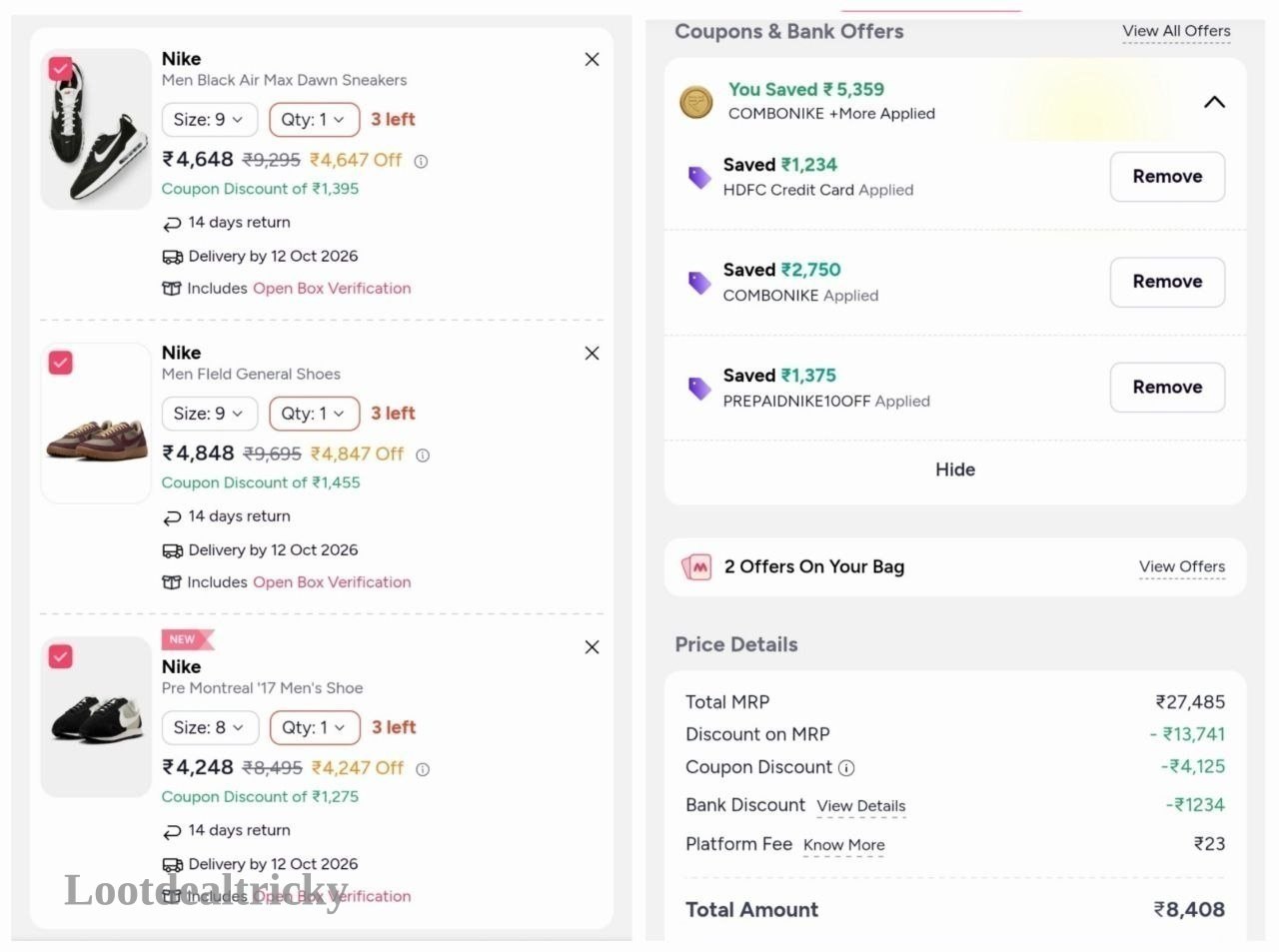
Task: Collapse the You Saved ₹5,359 section
Action: 1214,102
